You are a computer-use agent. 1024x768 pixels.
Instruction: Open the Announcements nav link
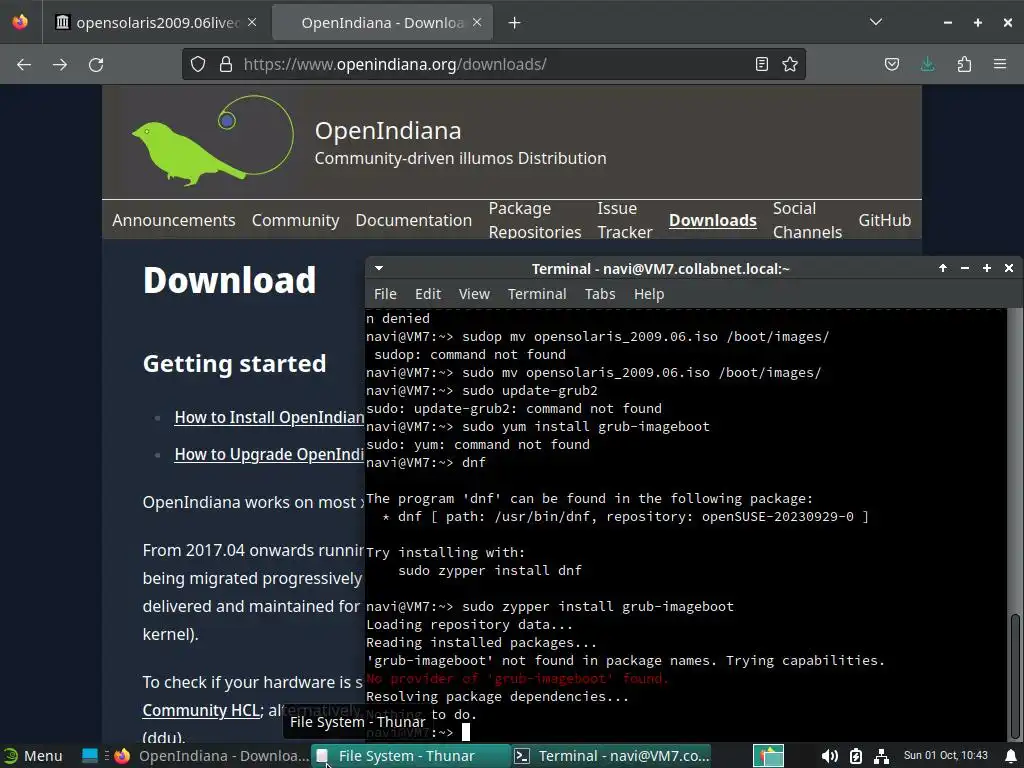(174, 220)
